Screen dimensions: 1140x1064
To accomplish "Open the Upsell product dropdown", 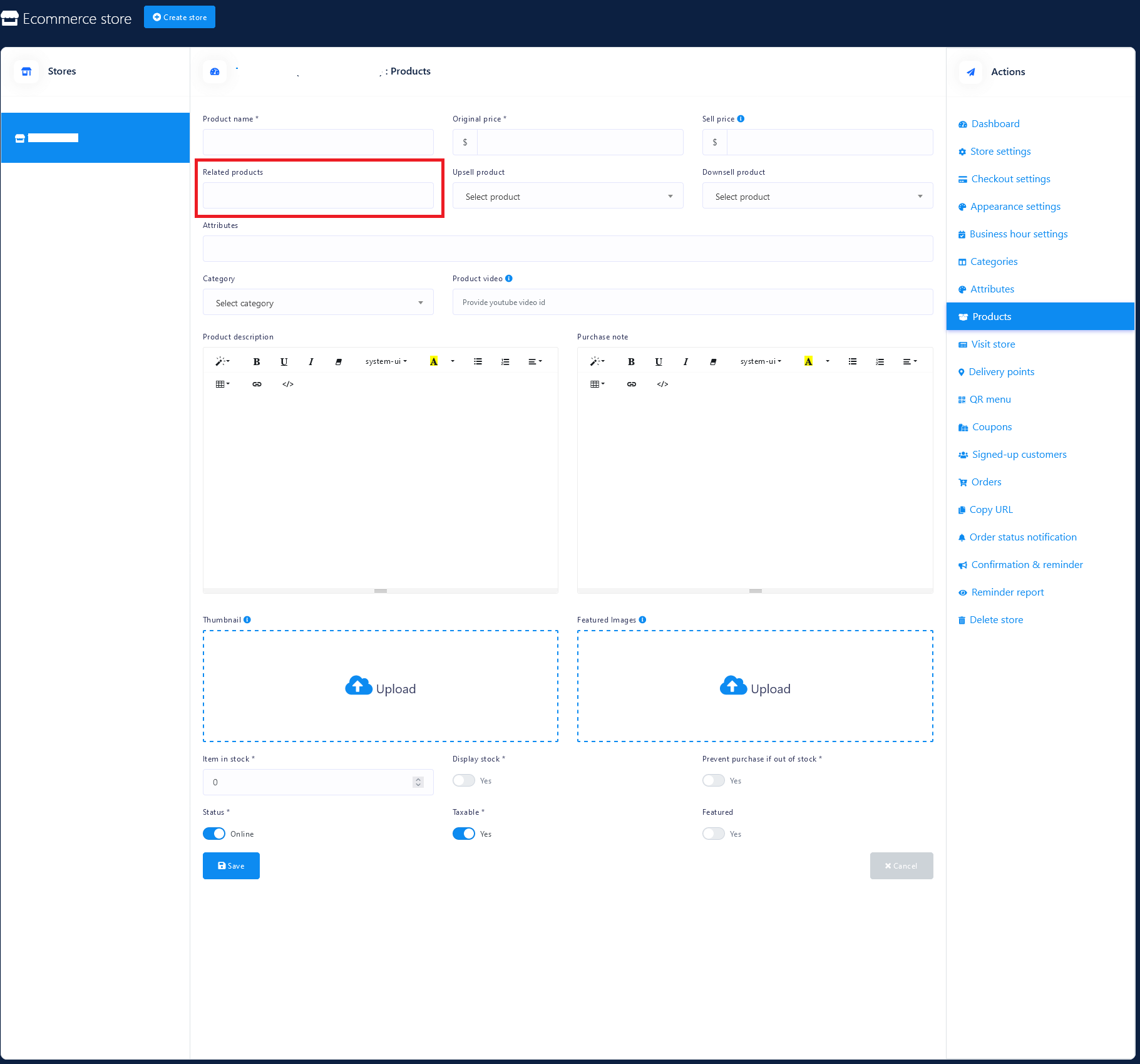I will tap(567, 196).
